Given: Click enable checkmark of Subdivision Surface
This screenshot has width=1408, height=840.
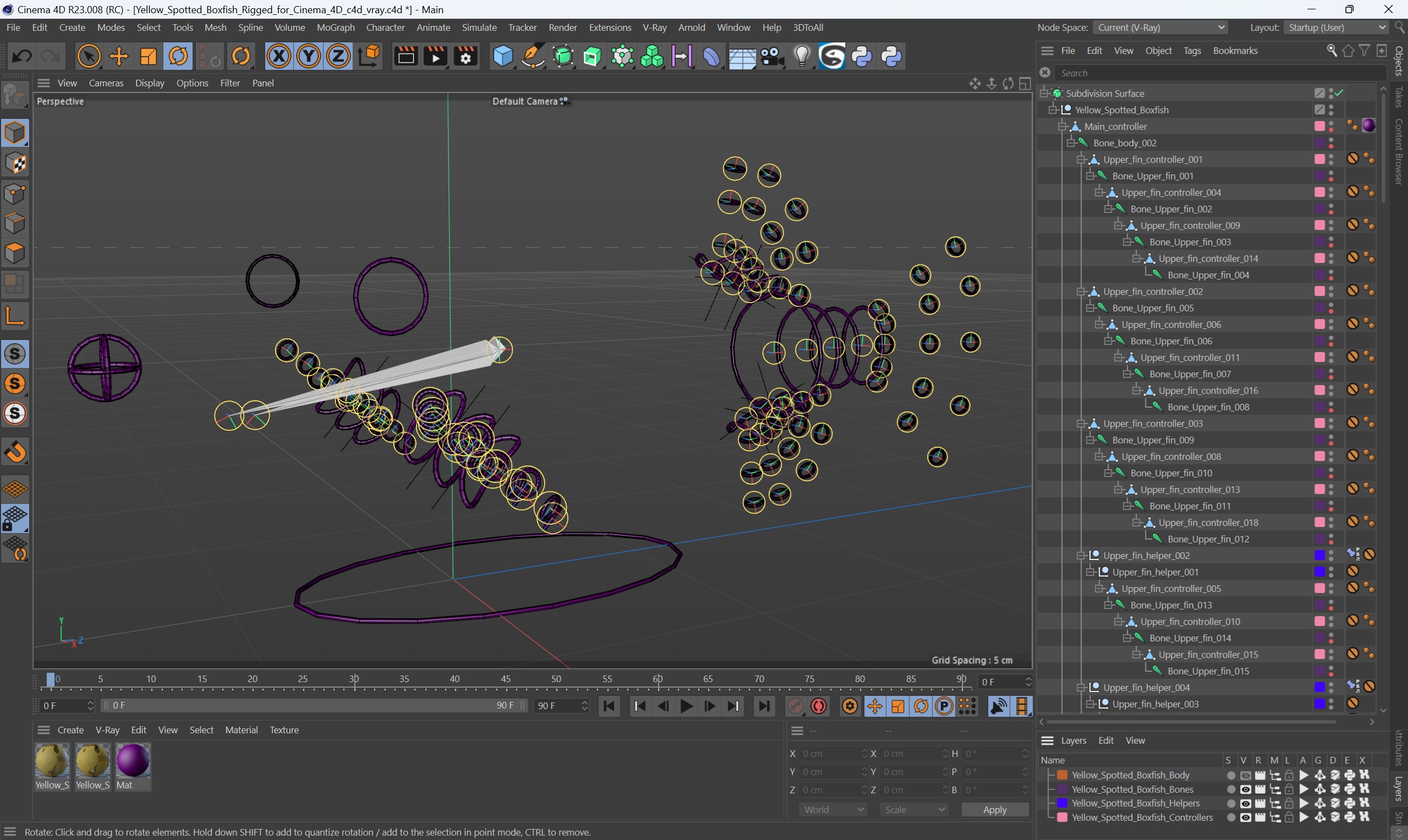Looking at the screenshot, I should [x=1339, y=93].
